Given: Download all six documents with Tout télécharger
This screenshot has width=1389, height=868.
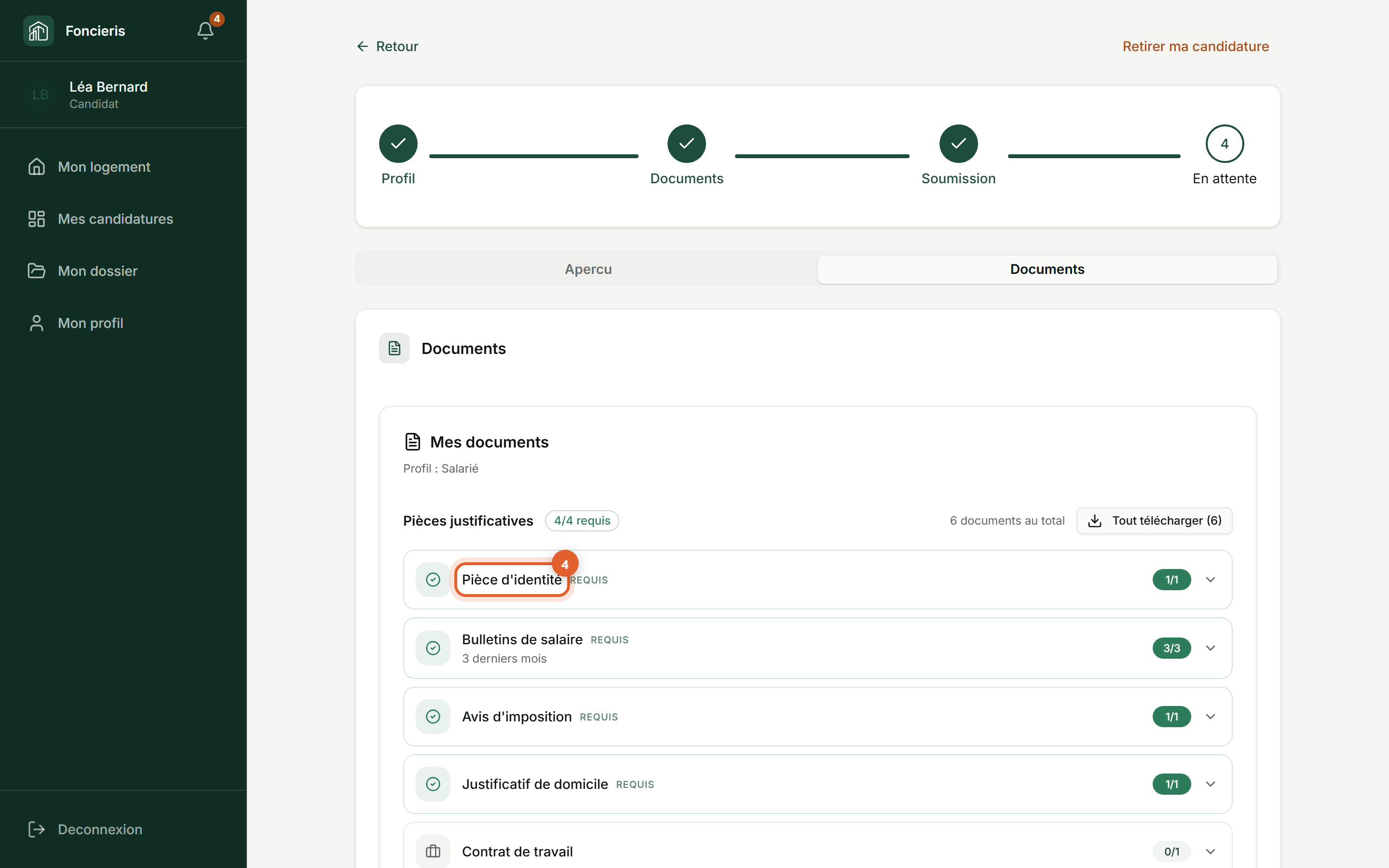Looking at the screenshot, I should [x=1154, y=521].
